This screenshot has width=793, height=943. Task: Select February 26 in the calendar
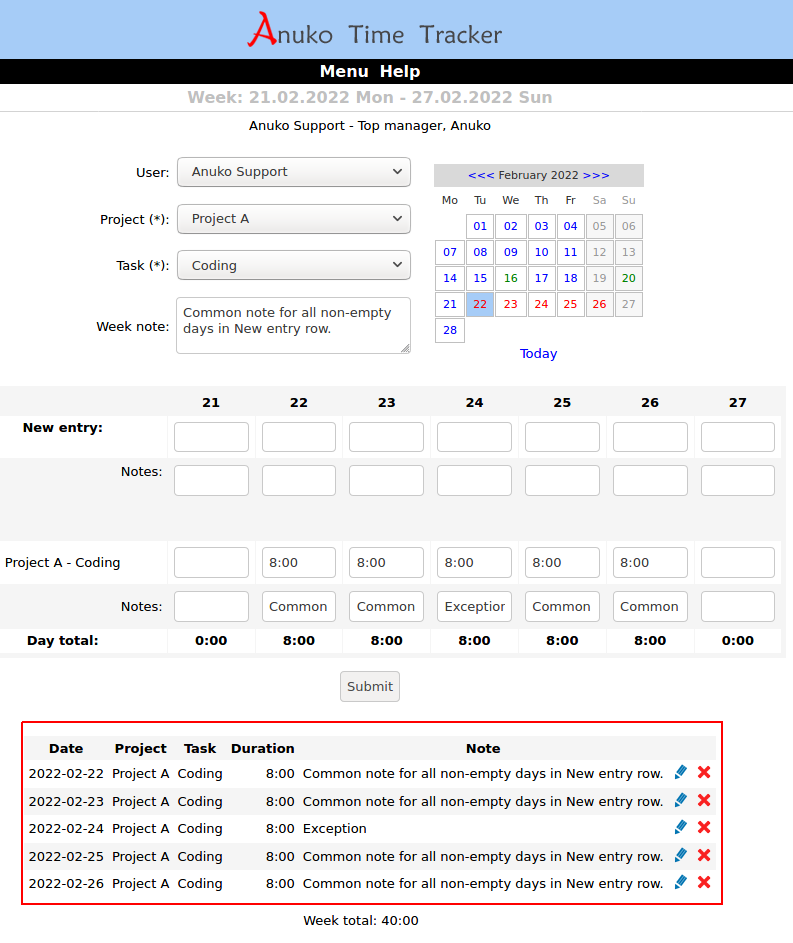coord(599,304)
